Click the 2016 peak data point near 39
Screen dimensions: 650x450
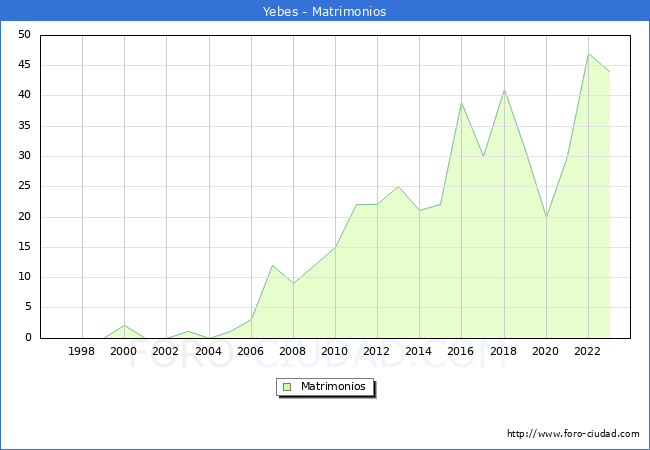[x=461, y=102]
